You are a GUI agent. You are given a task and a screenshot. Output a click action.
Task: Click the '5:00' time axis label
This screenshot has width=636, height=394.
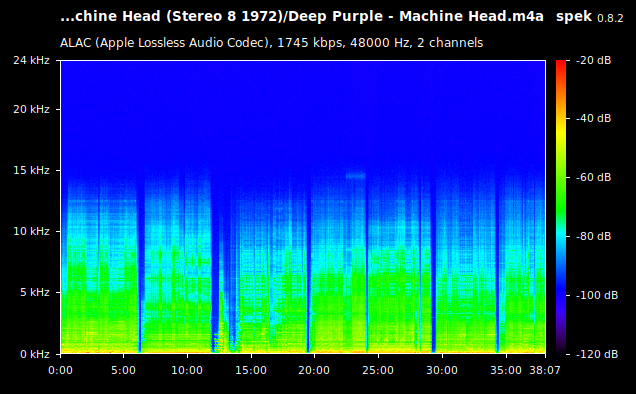[x=123, y=370]
